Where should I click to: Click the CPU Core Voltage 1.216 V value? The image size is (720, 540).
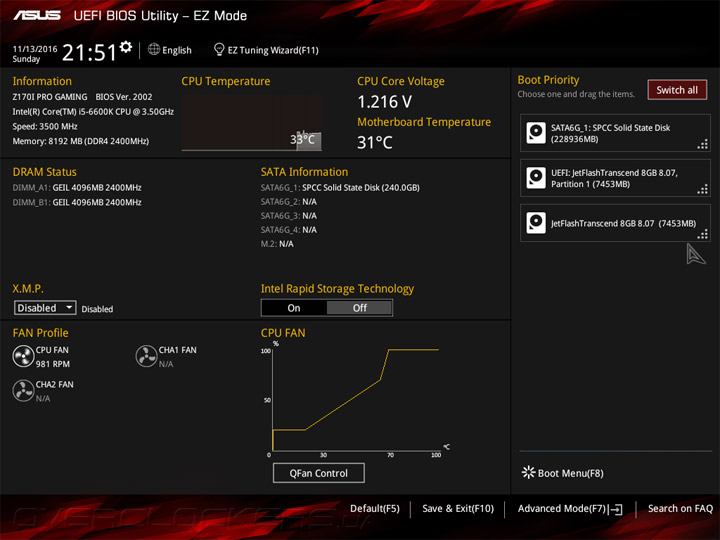point(385,102)
